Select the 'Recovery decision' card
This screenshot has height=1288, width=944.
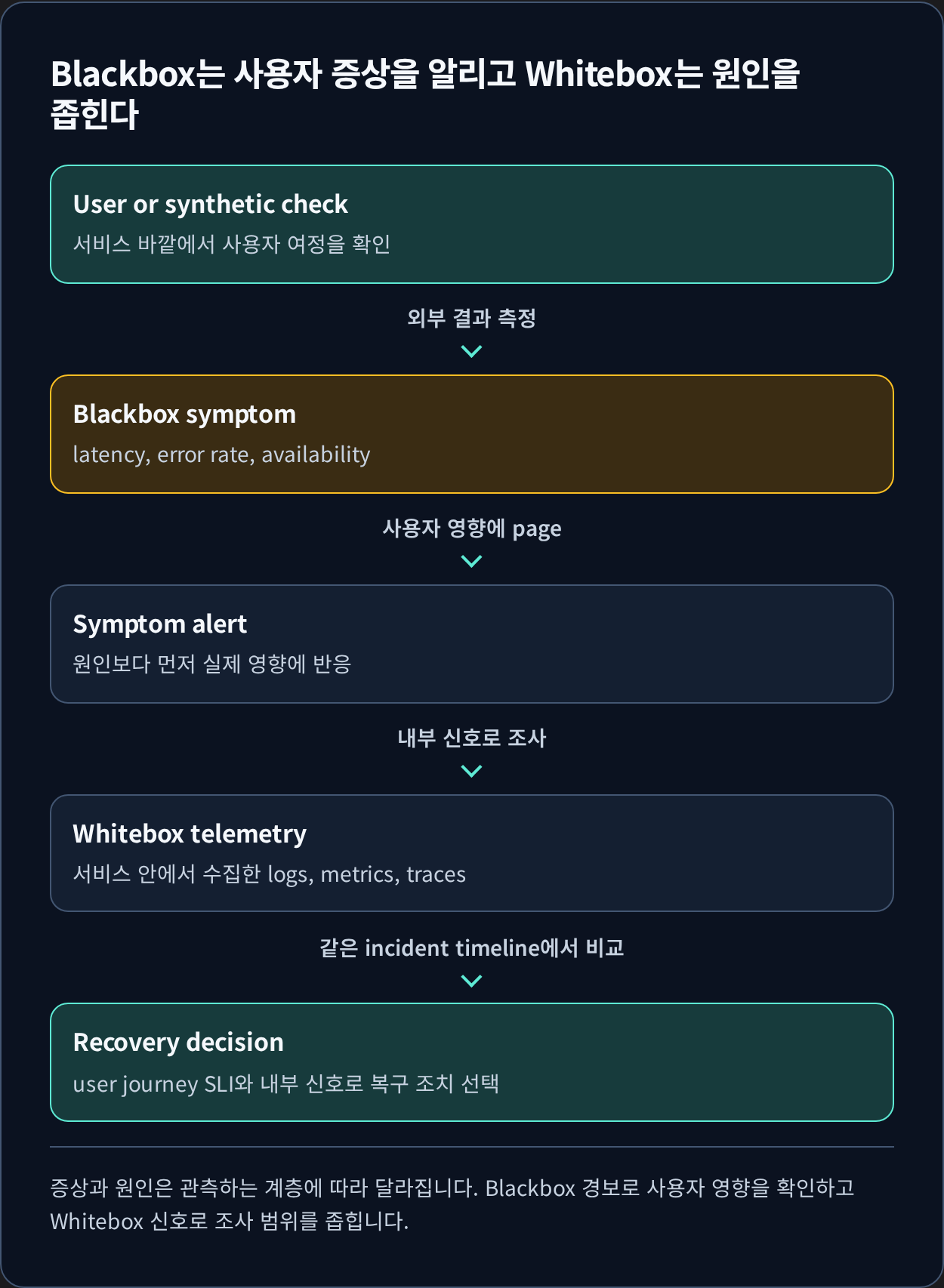472,1062
